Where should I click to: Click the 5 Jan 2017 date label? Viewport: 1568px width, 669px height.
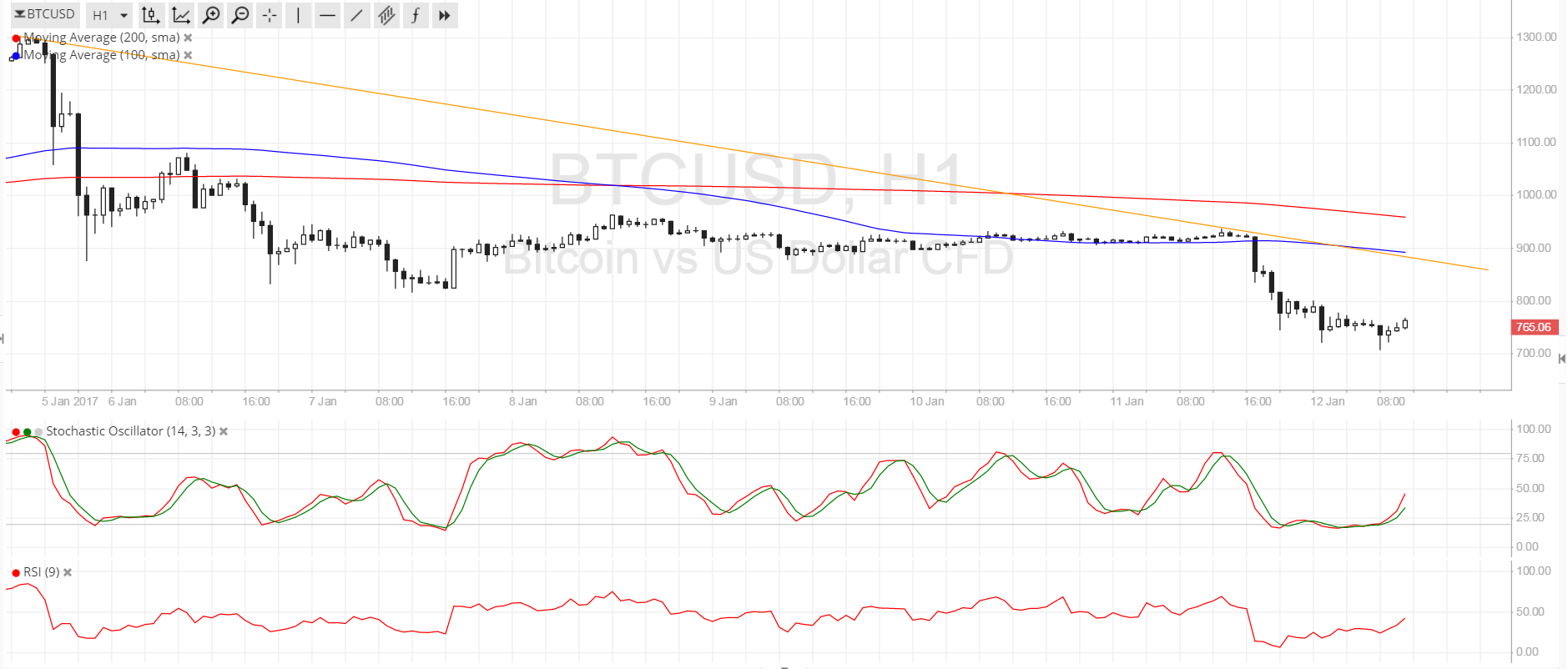(70, 401)
